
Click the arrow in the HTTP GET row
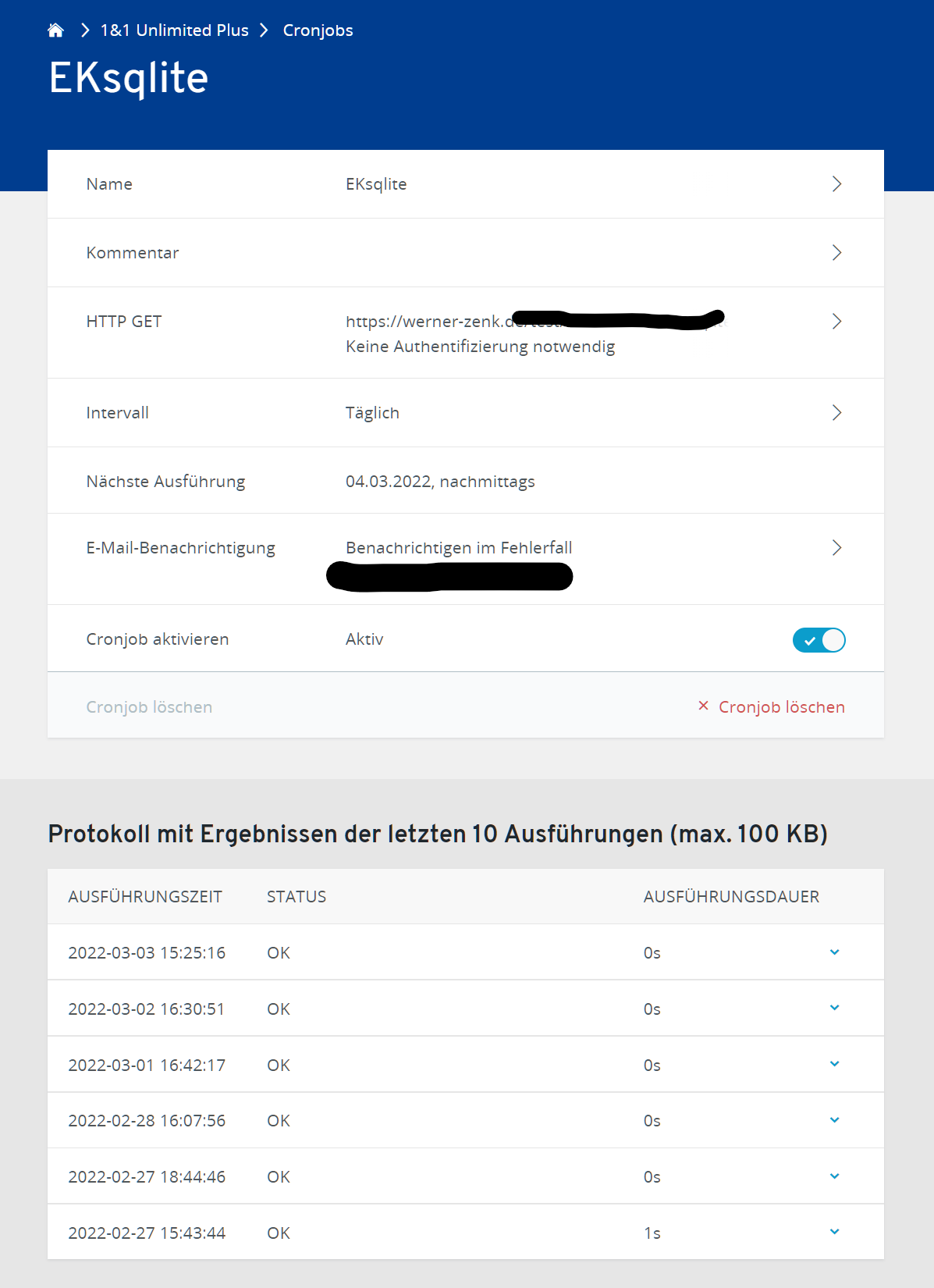(836, 322)
